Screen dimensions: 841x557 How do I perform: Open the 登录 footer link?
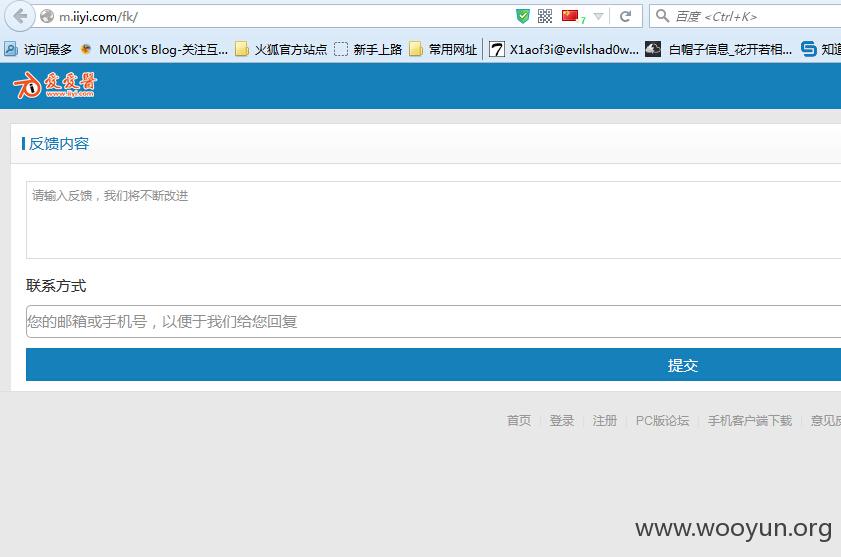[562, 421]
